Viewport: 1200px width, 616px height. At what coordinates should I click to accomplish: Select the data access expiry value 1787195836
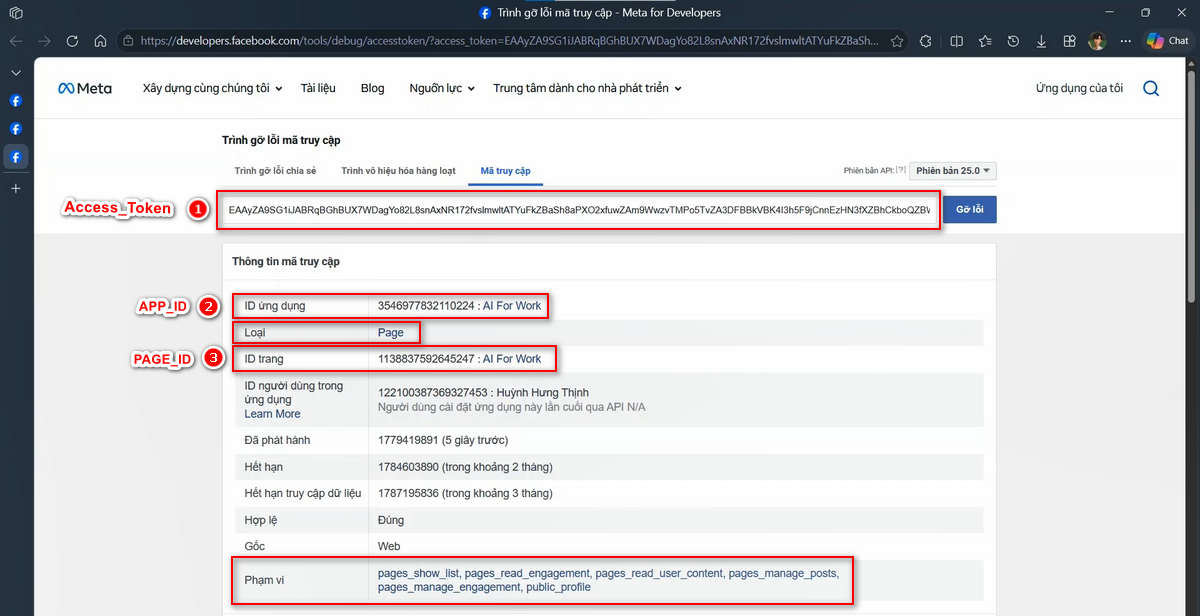[408, 493]
